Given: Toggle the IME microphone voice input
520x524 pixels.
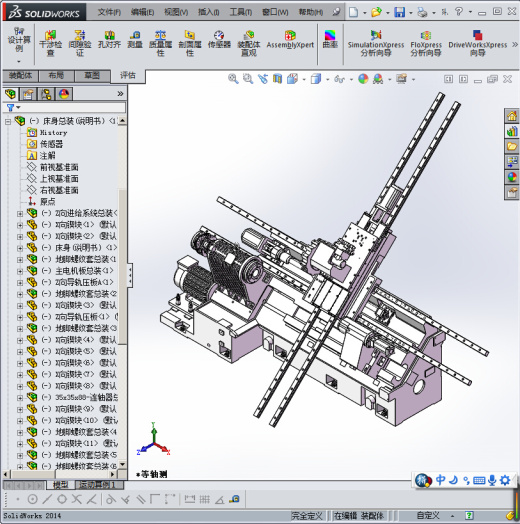Looking at the screenshot, I should [492, 480].
